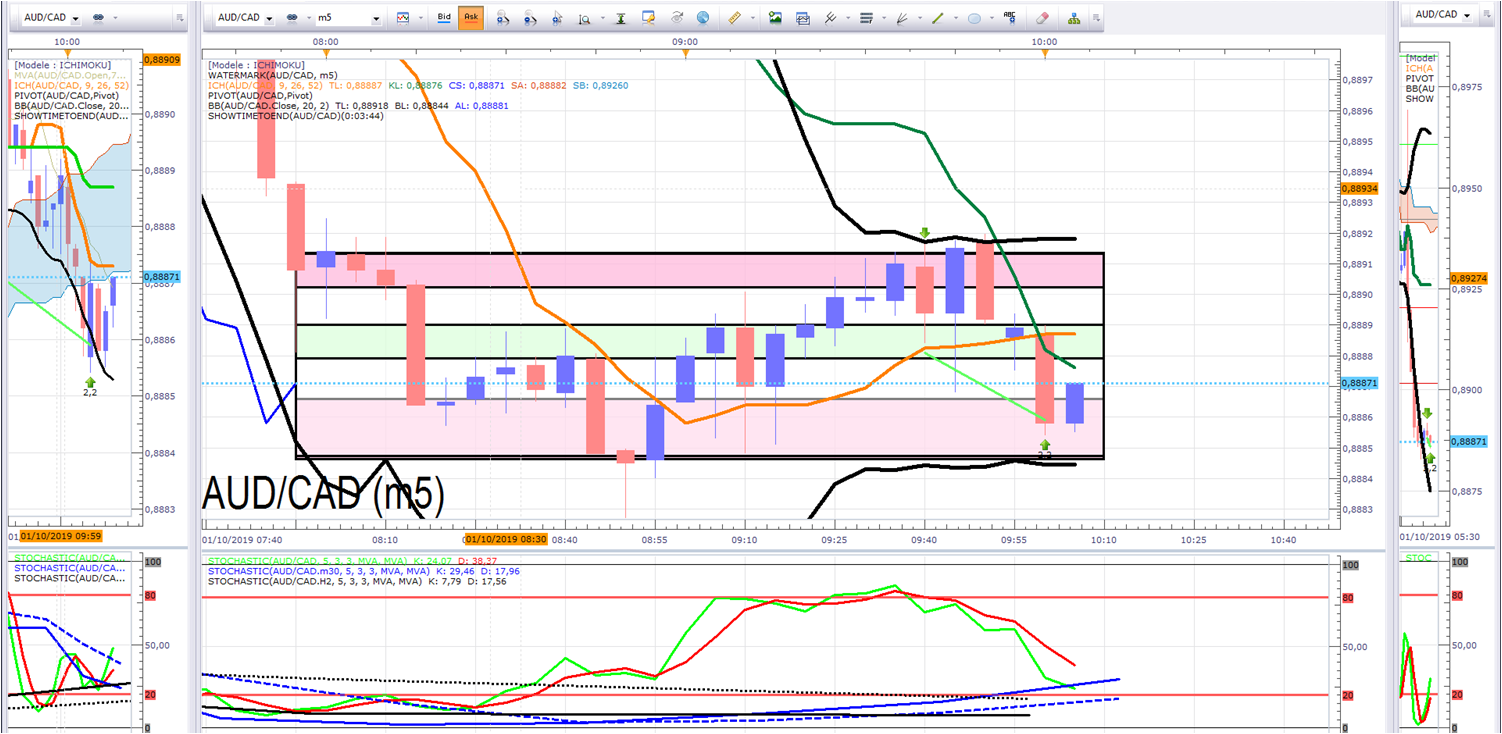Click the PIVOT(AUD/CAD,Pivot) label in main chart

(259, 95)
